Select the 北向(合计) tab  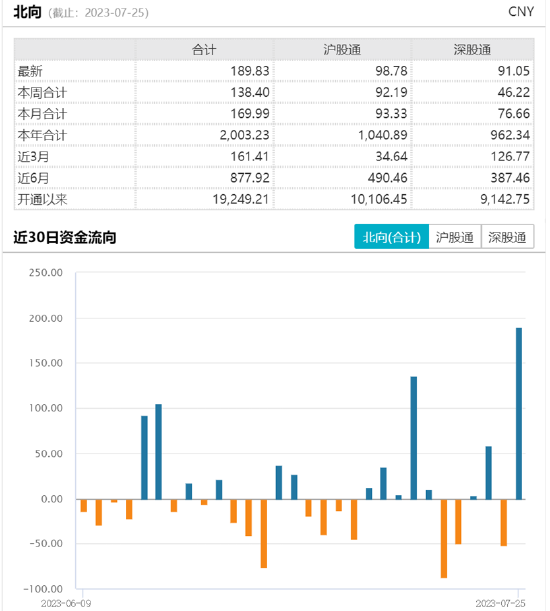point(391,237)
